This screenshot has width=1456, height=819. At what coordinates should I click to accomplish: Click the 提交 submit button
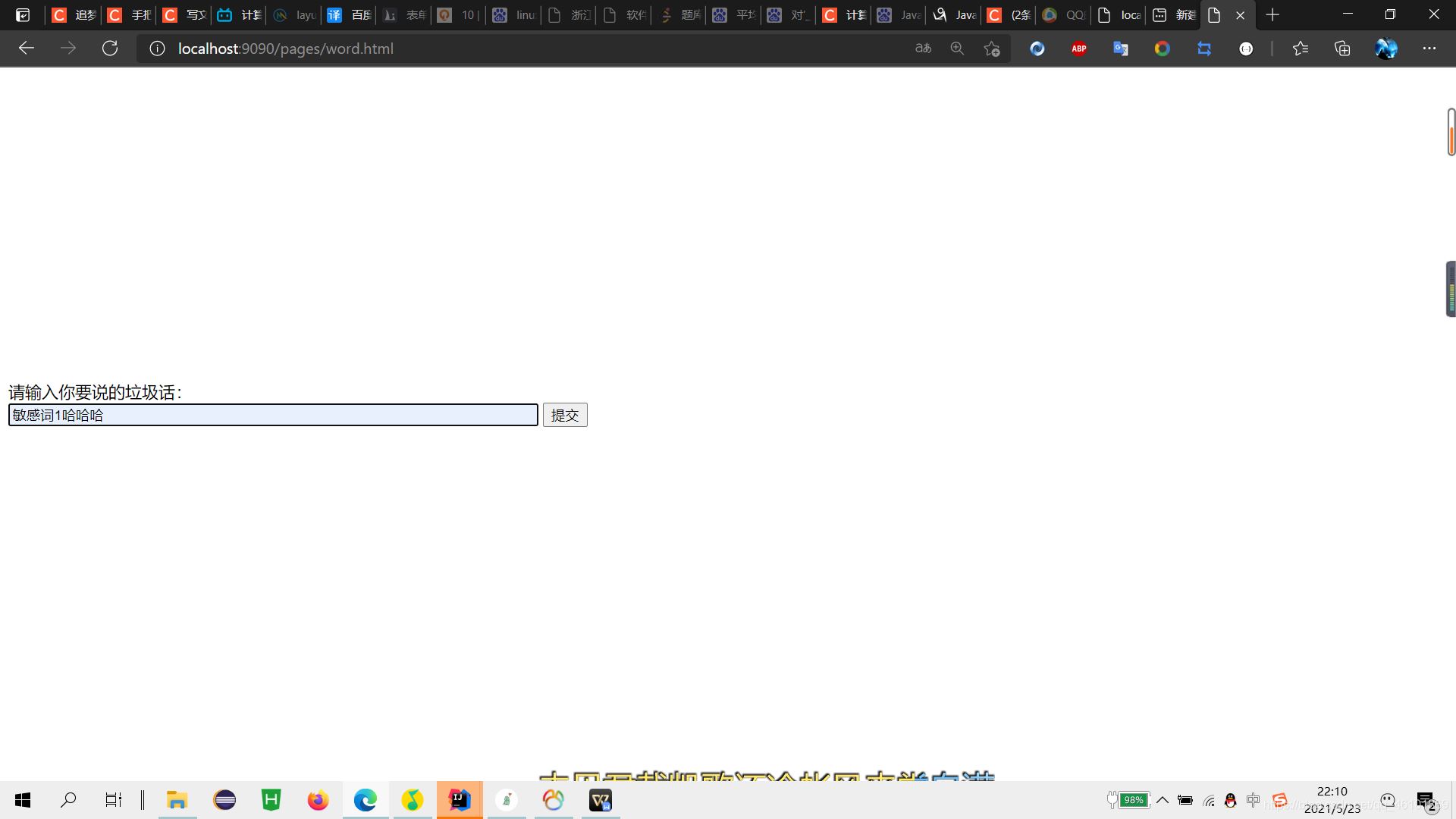pos(564,415)
